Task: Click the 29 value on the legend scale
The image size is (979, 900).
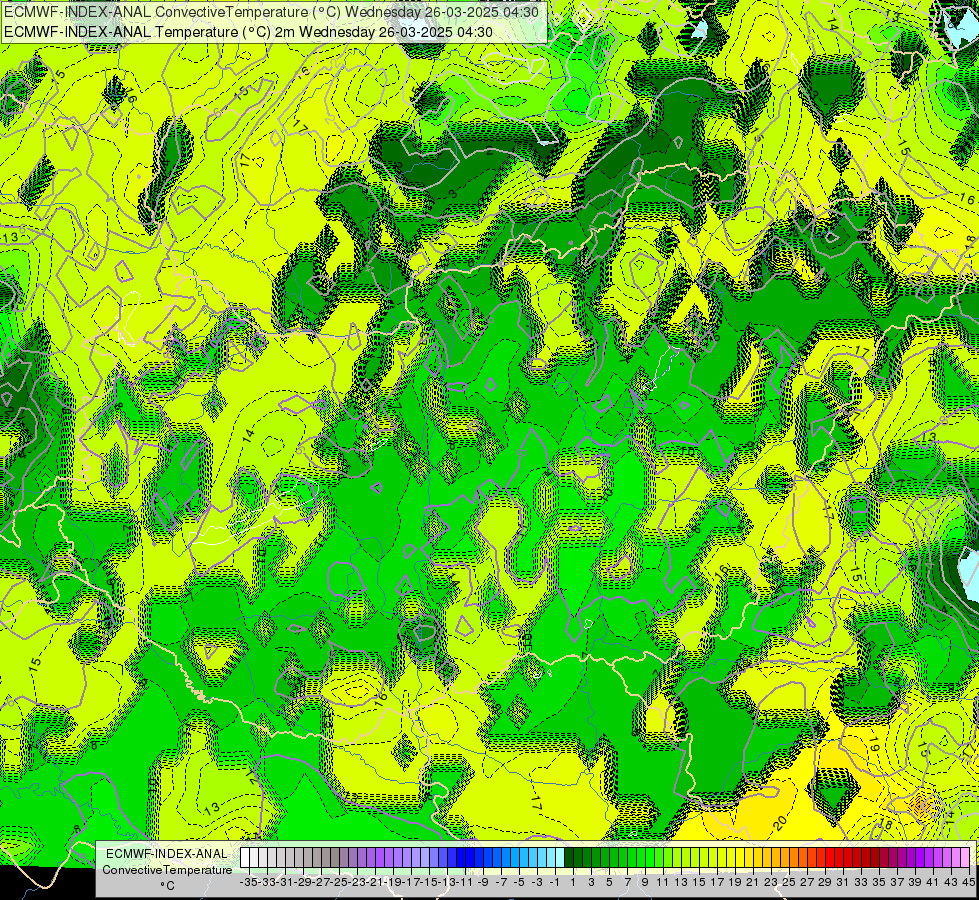Action: [825, 882]
